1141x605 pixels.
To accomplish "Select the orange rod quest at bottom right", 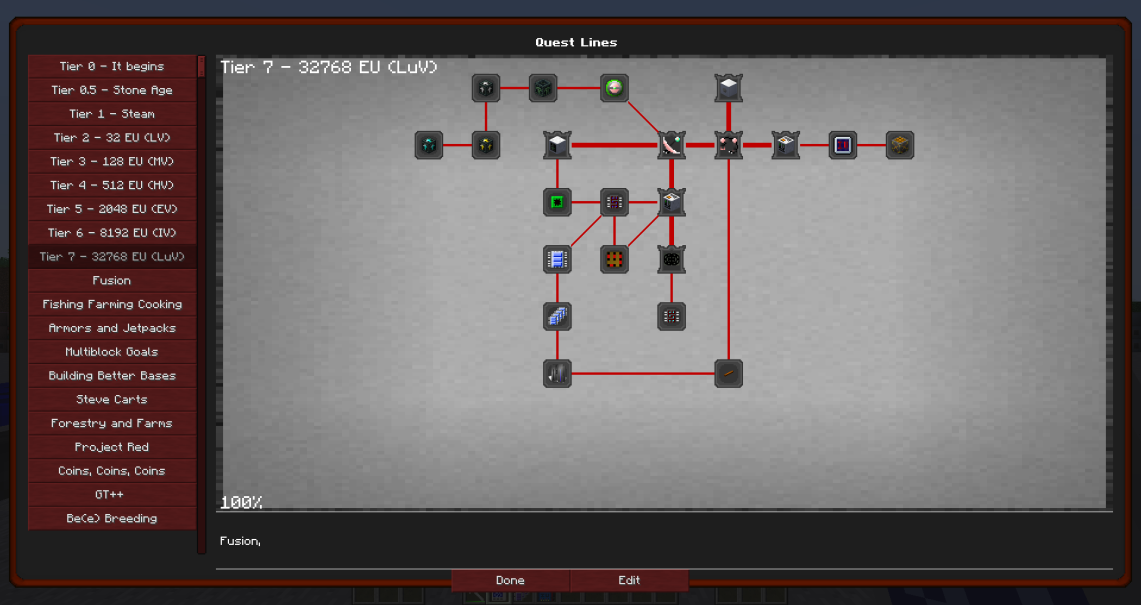I will coord(727,373).
